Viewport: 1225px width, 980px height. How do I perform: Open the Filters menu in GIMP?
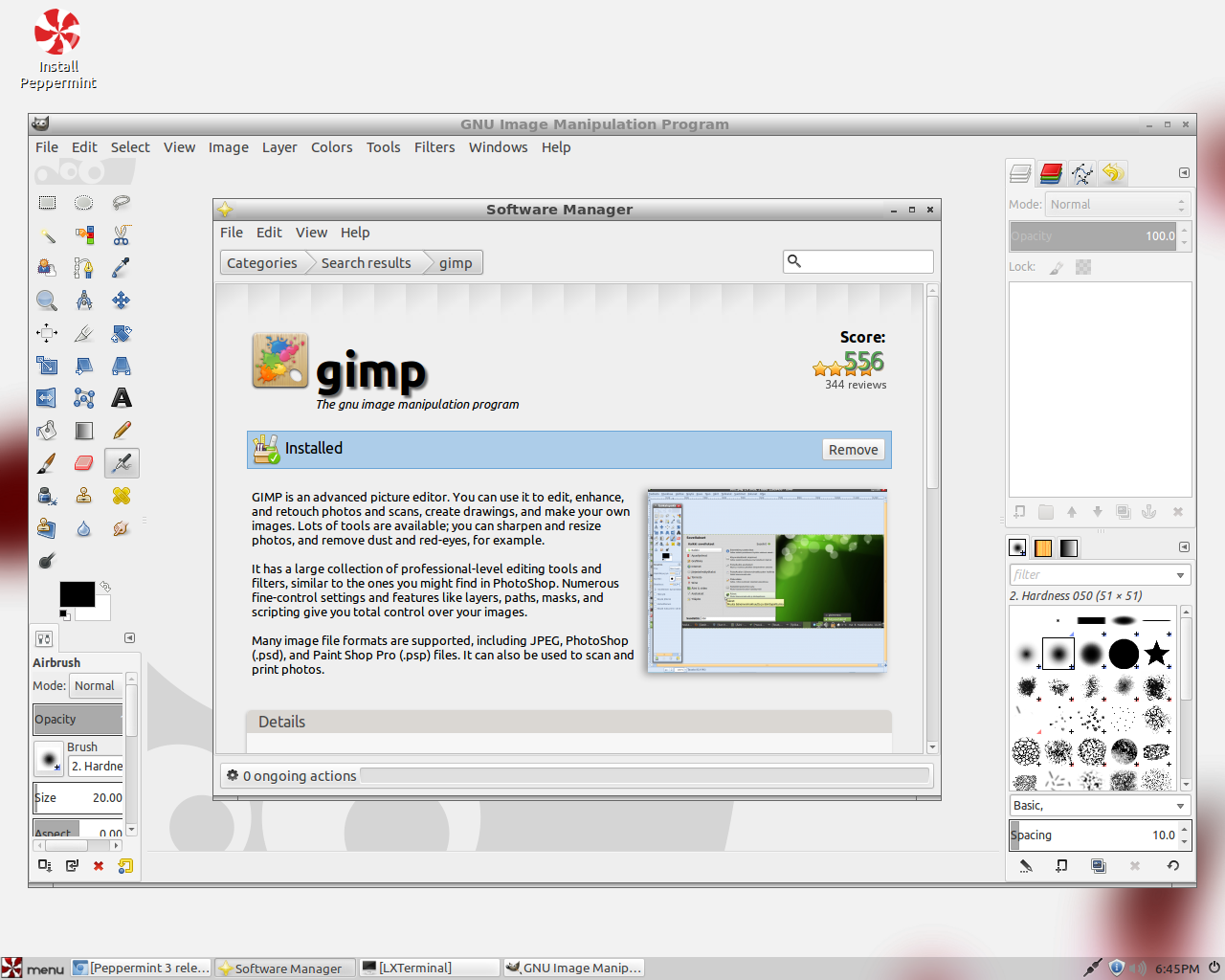[x=434, y=146]
